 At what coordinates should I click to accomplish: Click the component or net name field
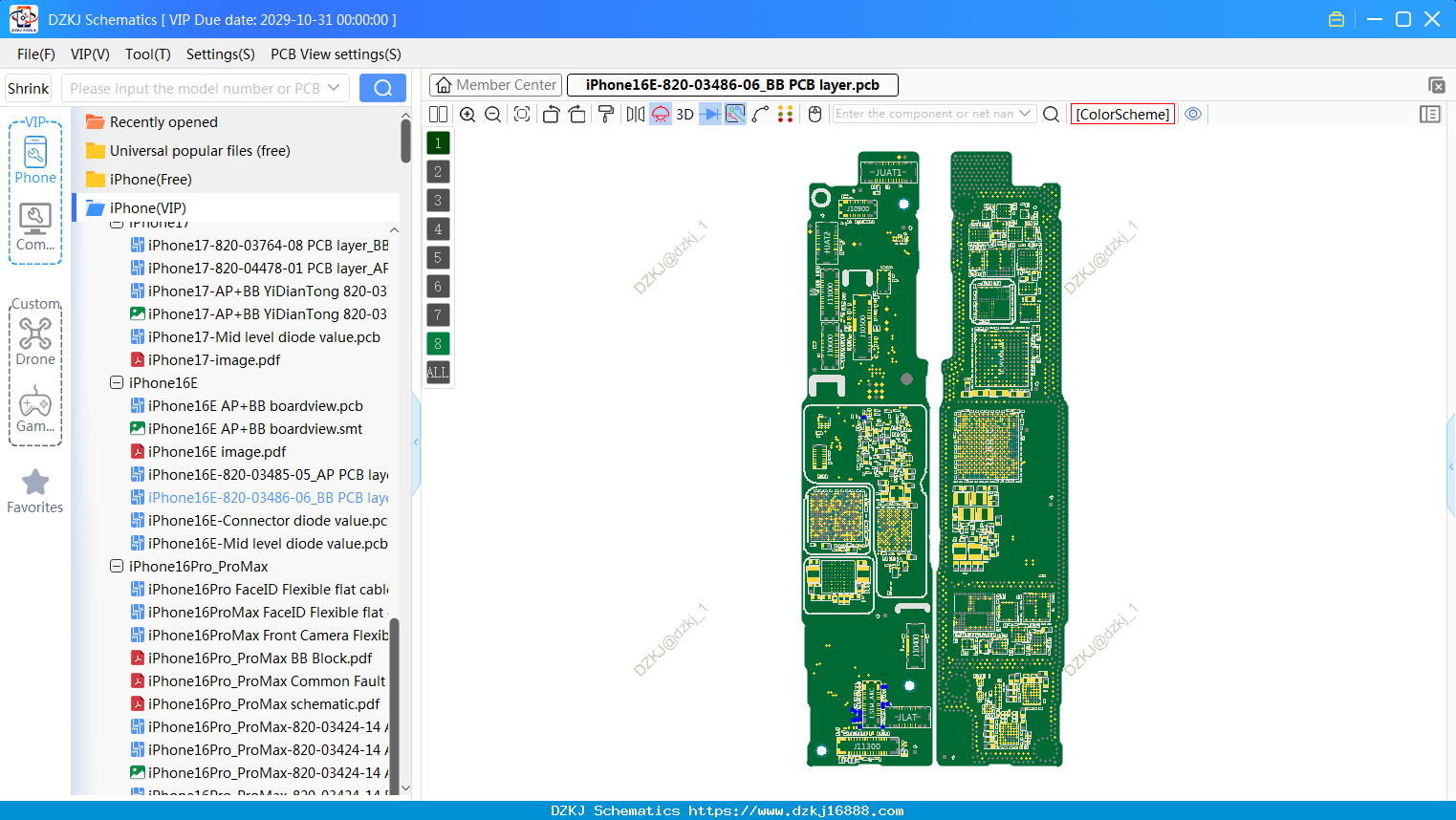[x=924, y=114]
